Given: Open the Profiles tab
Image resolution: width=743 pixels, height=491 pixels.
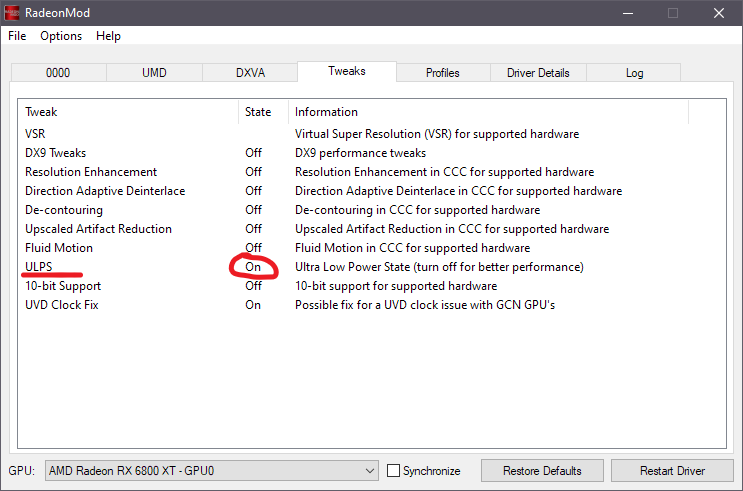Looking at the screenshot, I should pyautogui.click(x=442, y=73).
